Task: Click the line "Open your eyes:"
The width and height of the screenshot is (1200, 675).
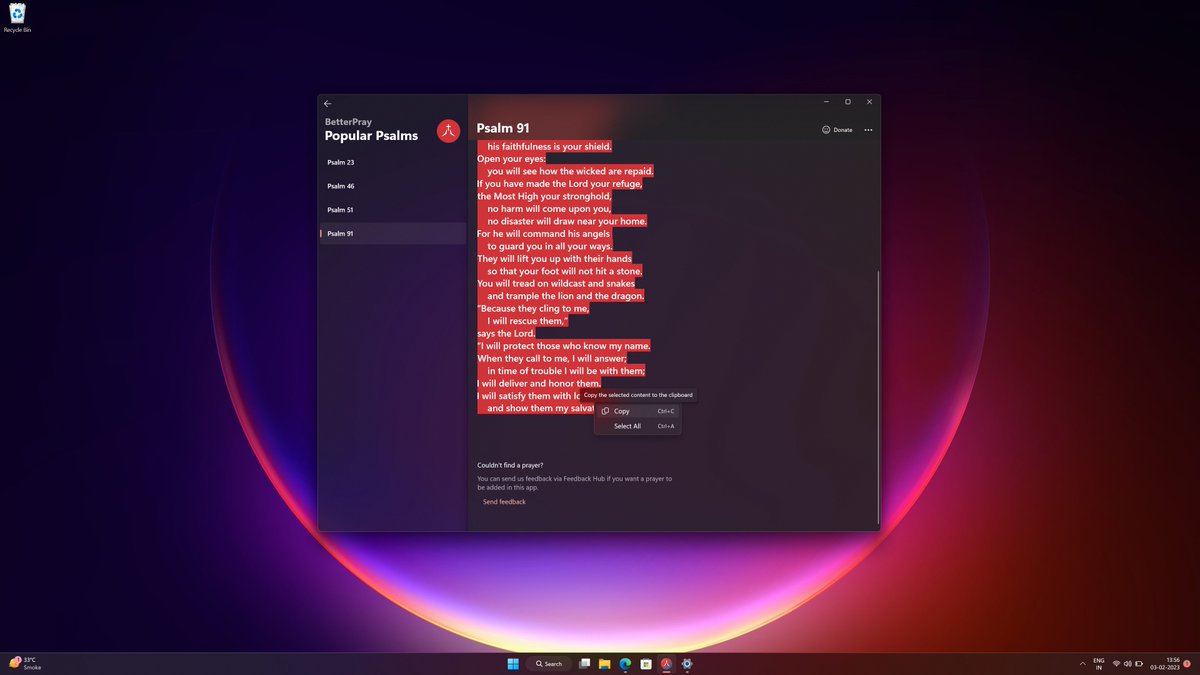Action: pos(511,158)
